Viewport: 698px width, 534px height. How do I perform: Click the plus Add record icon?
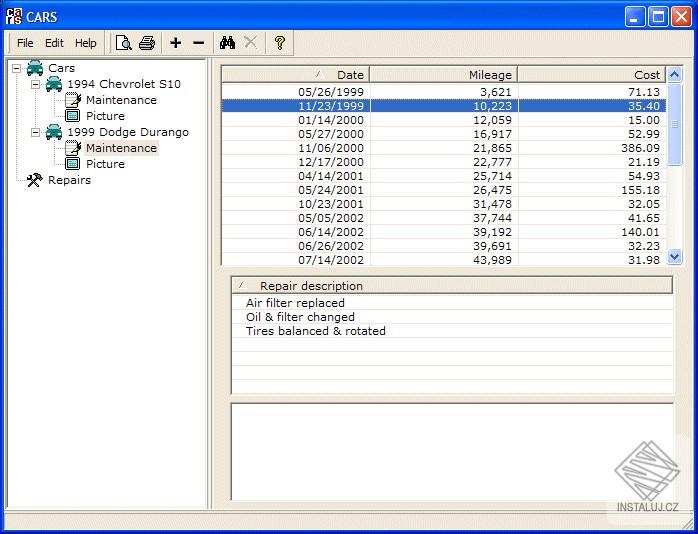coord(176,43)
